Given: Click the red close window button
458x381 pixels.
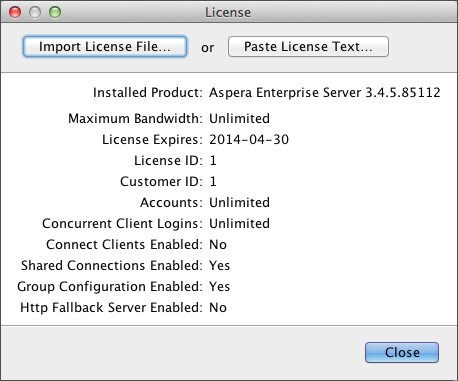Looking at the screenshot, I should pos(15,12).
